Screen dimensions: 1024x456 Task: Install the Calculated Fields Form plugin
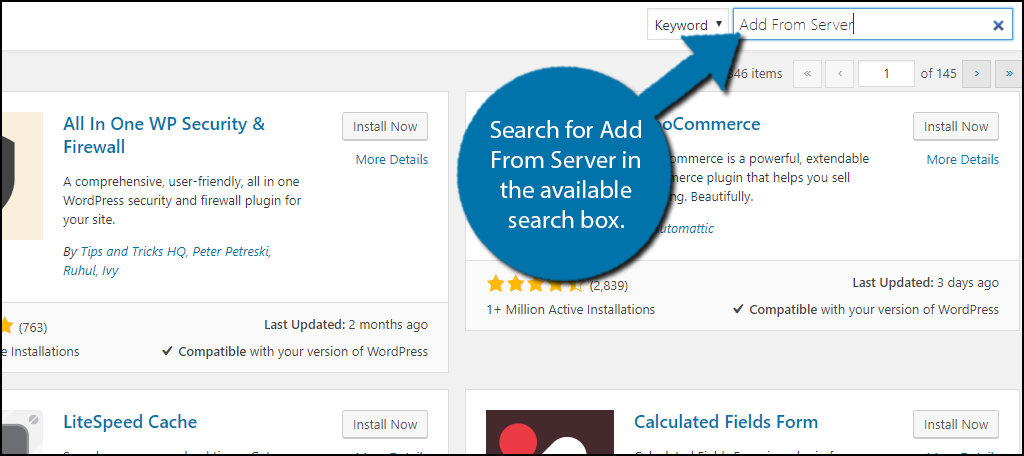click(x=956, y=425)
